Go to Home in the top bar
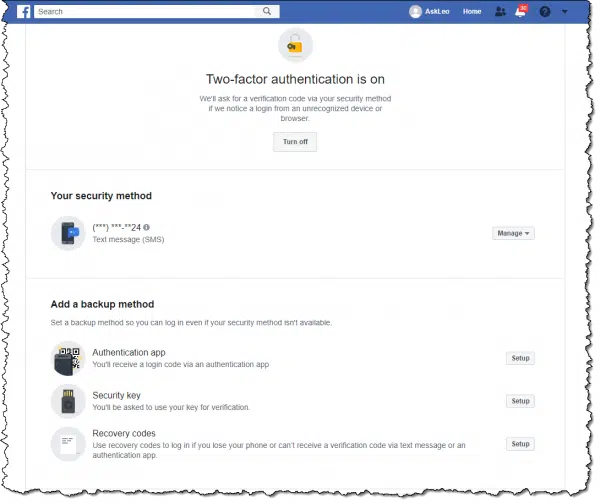600x503 pixels. point(472,11)
